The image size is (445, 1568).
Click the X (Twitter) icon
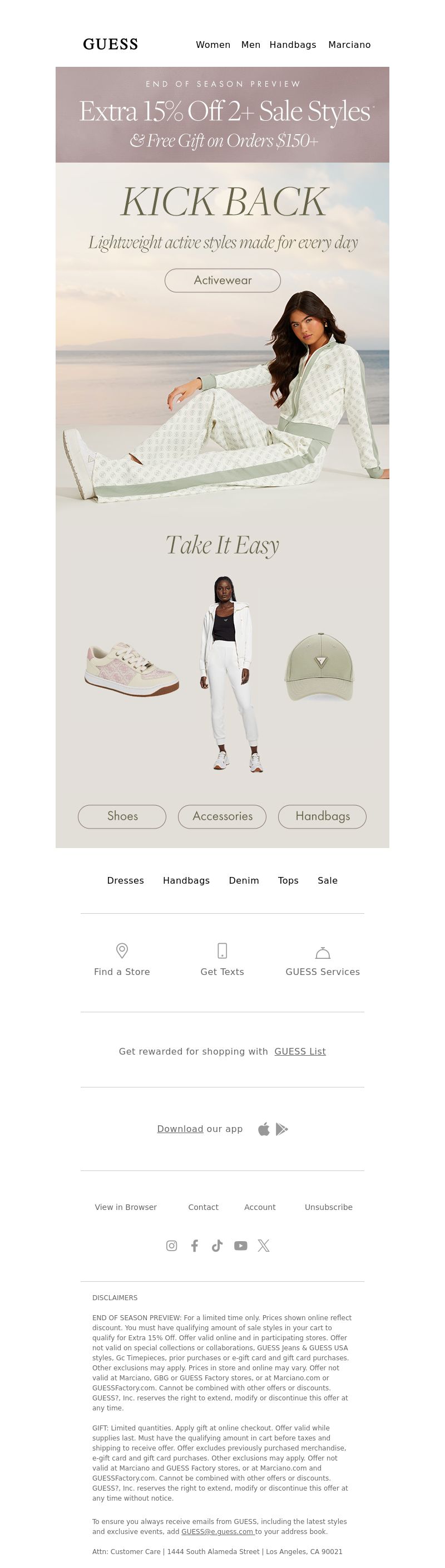[x=263, y=1246]
